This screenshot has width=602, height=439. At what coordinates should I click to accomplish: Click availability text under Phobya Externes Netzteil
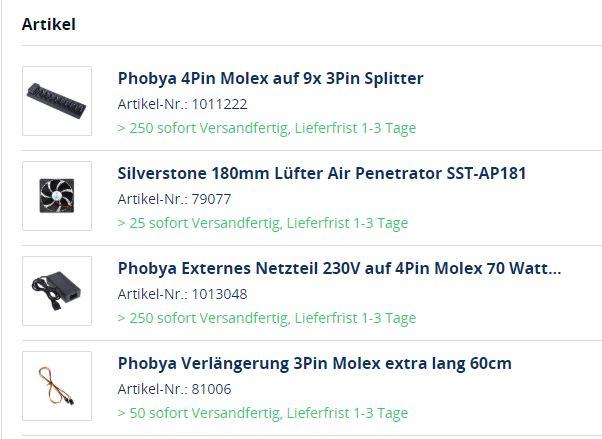(266, 318)
